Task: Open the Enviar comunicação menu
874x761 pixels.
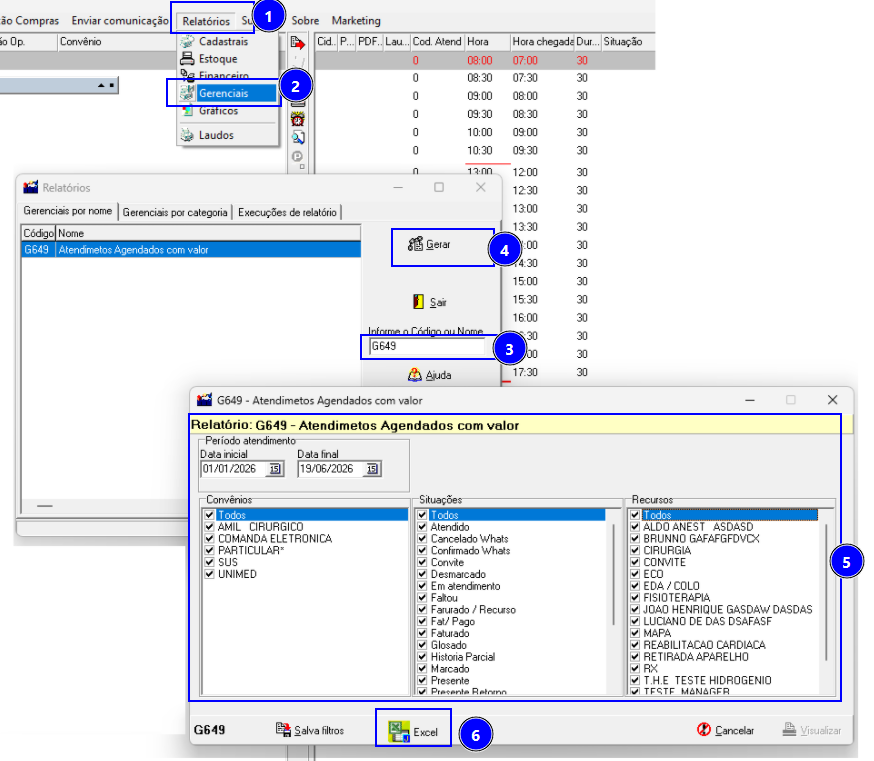Action: pyautogui.click(x=120, y=21)
